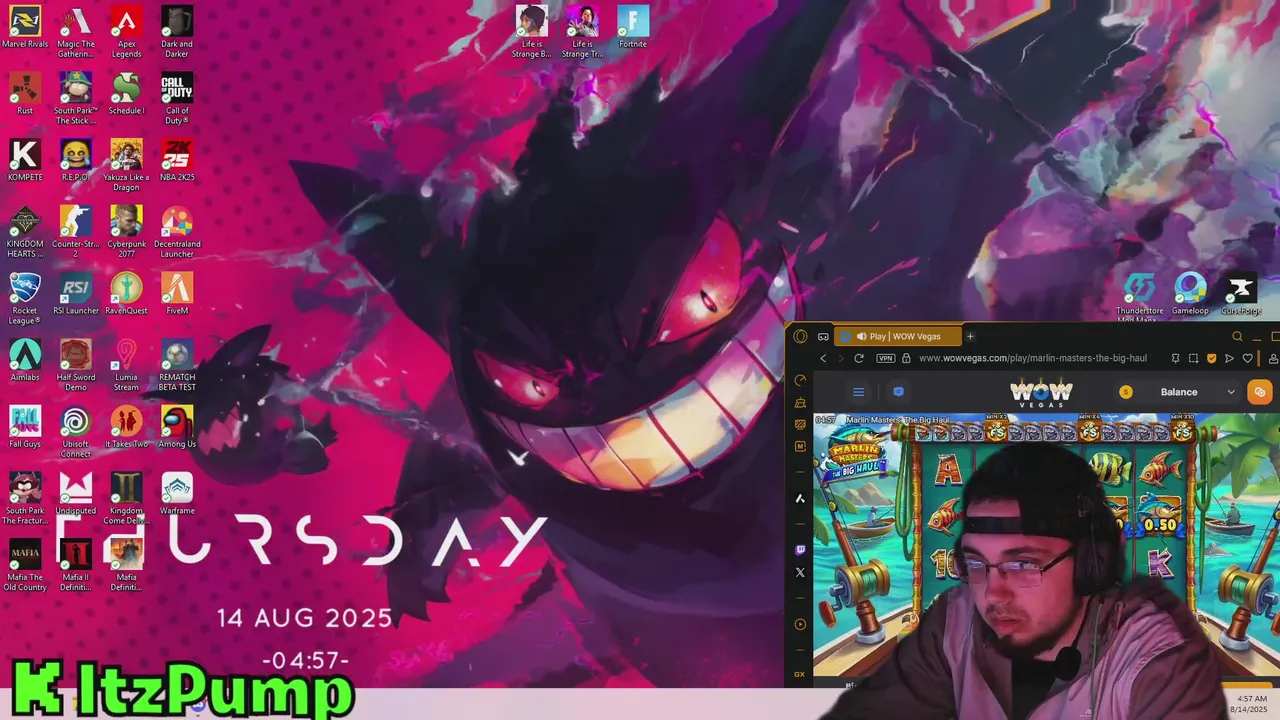Select the Gameloop desktop icon
Screen dimensions: 1280x720
coord(1190,294)
